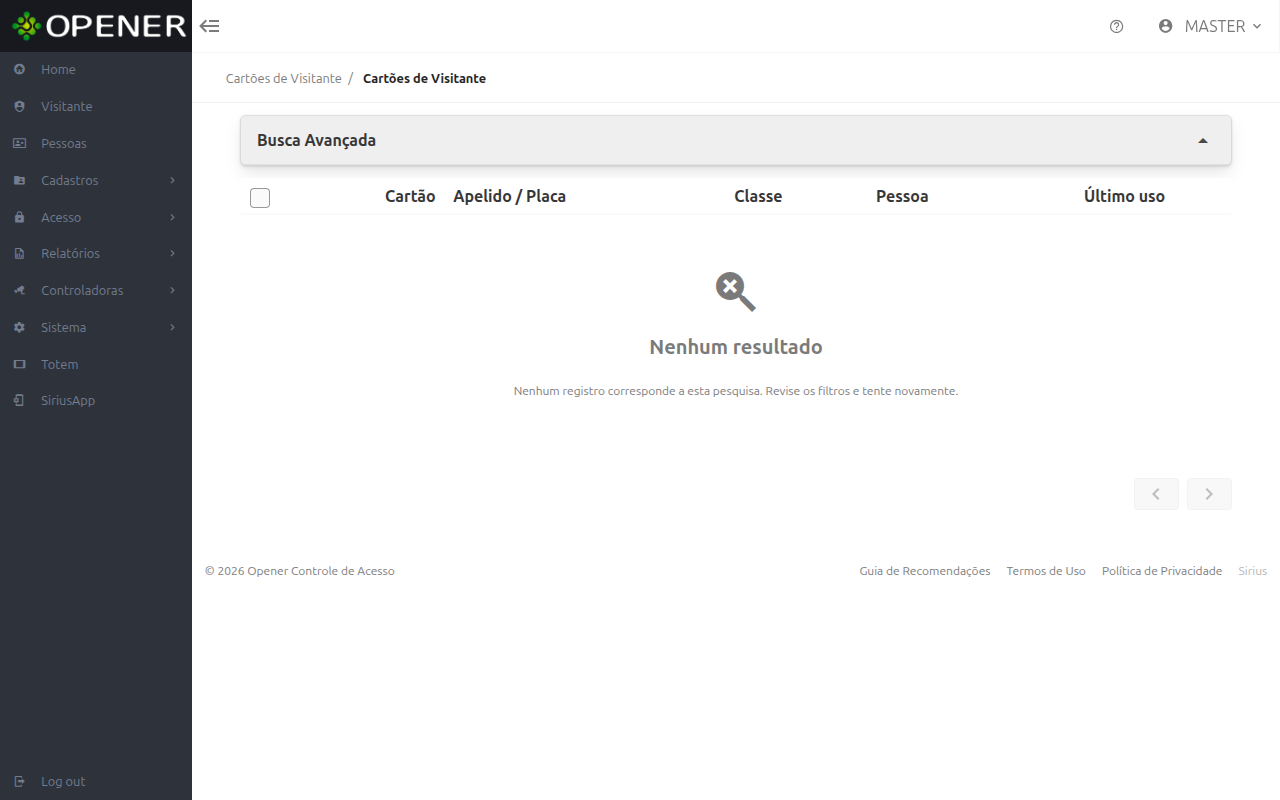Click the Log out door icon
The image size is (1280, 800).
19,781
